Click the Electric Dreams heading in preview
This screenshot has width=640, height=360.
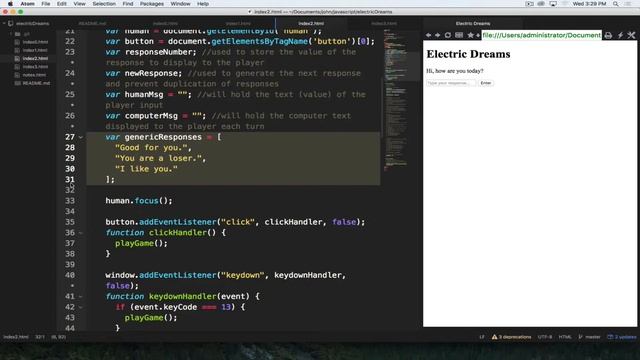(468, 54)
